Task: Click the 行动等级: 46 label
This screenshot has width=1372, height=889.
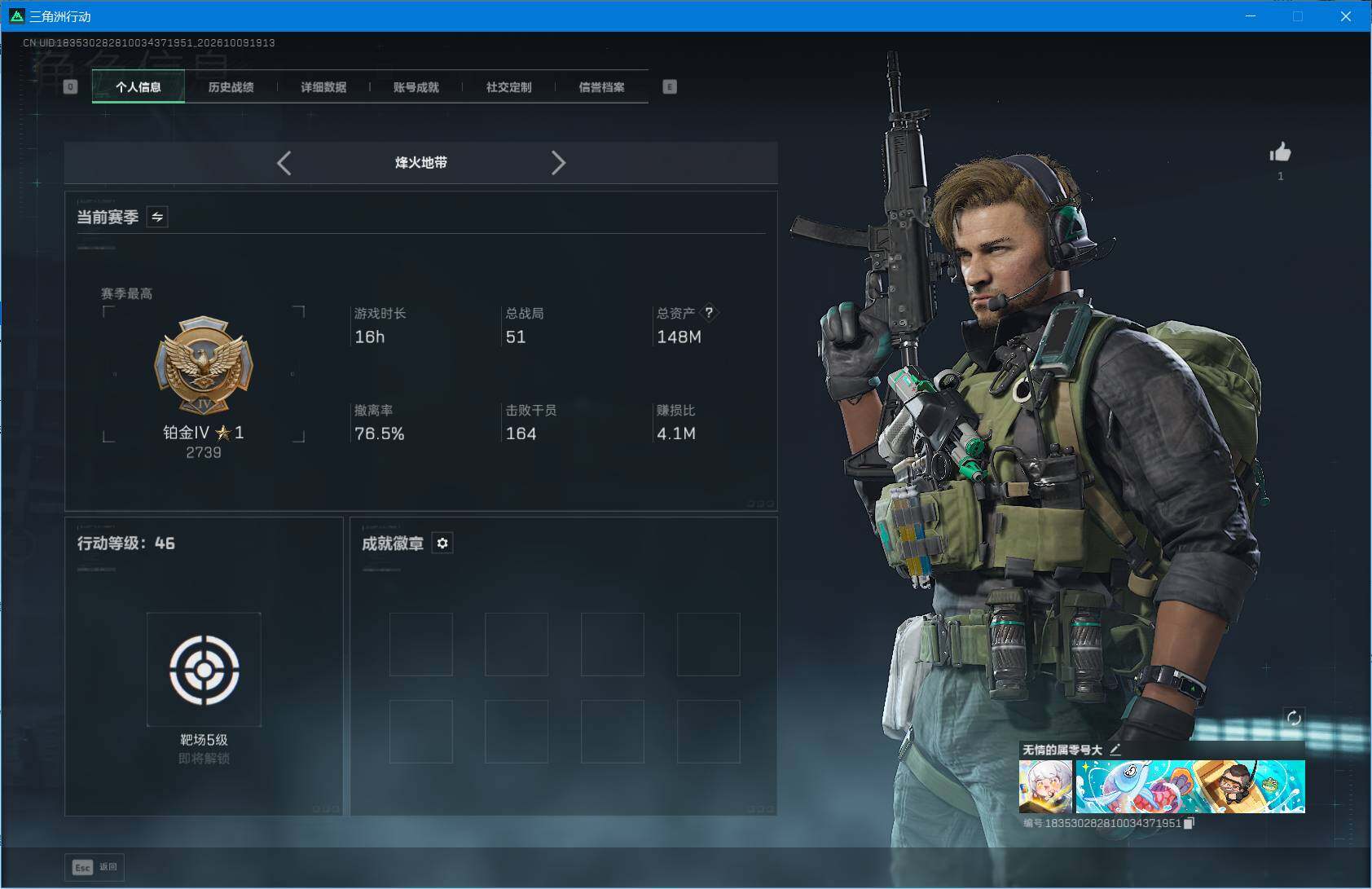Action: [x=126, y=544]
